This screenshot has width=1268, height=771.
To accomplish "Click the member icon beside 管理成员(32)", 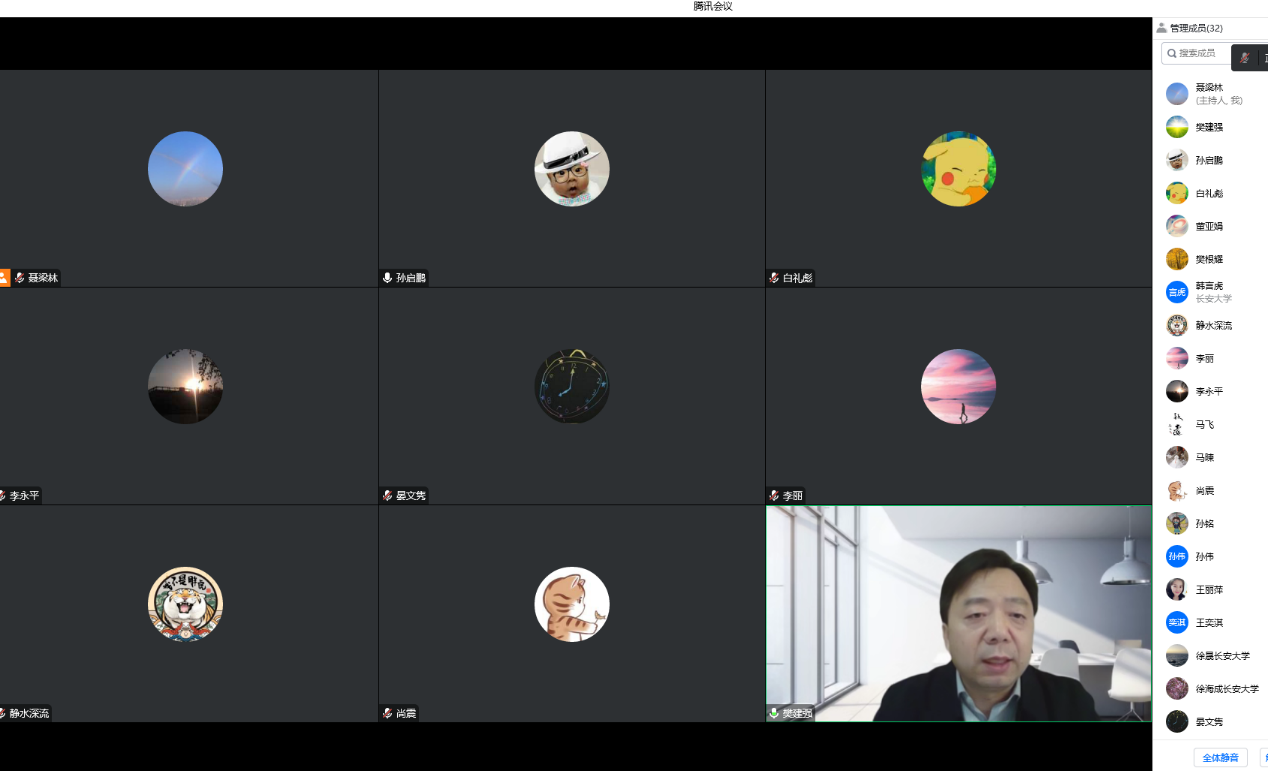I will [x=1161, y=28].
